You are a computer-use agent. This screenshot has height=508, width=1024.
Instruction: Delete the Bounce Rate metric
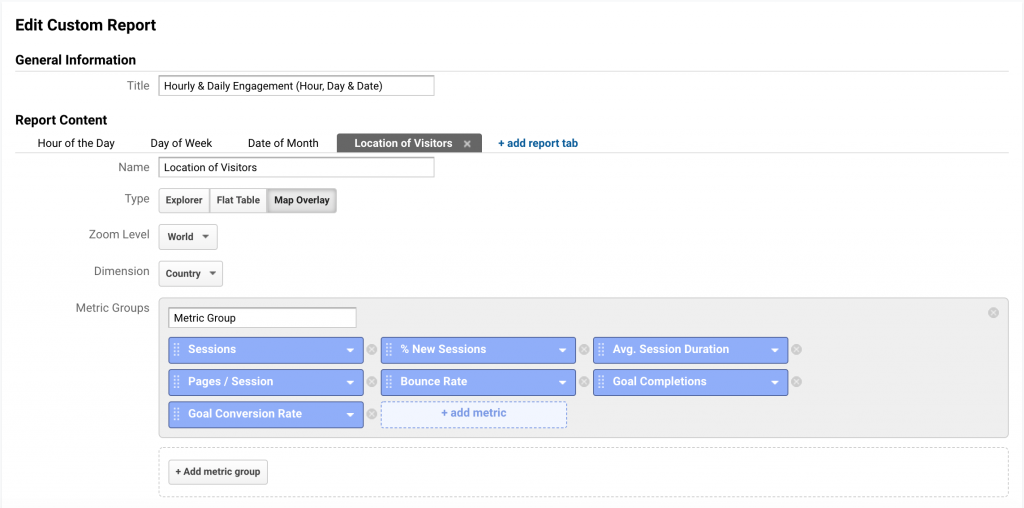584,382
